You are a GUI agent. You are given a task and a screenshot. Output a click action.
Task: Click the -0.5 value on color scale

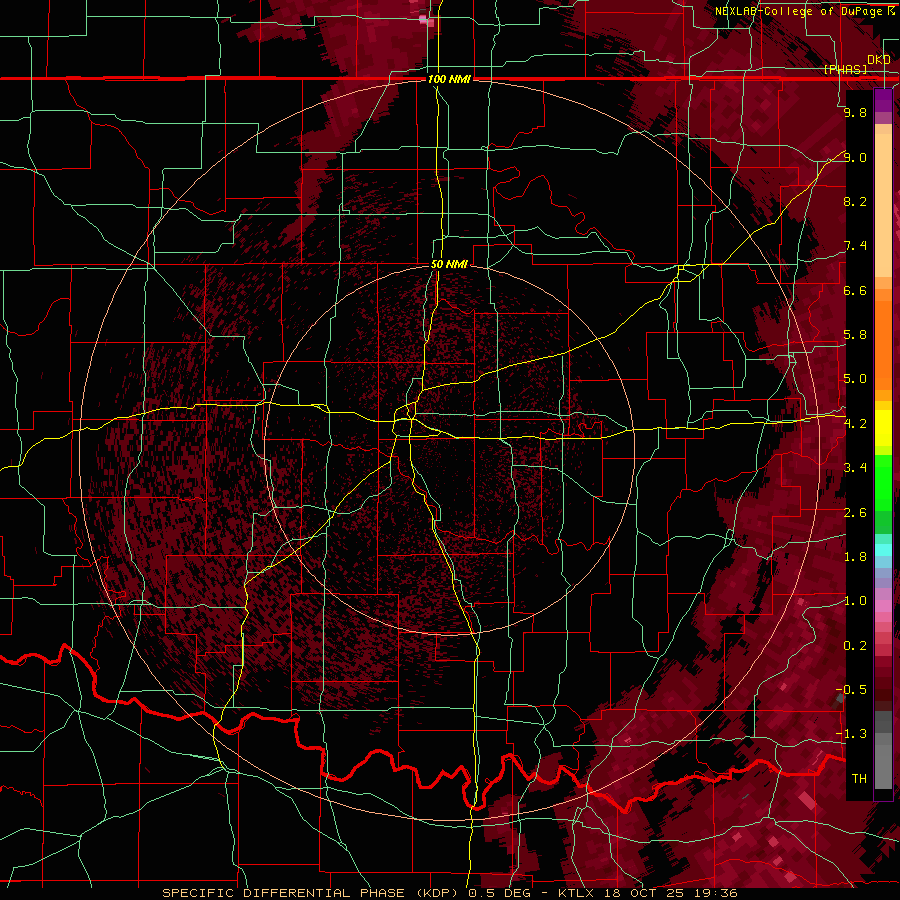click(851, 690)
